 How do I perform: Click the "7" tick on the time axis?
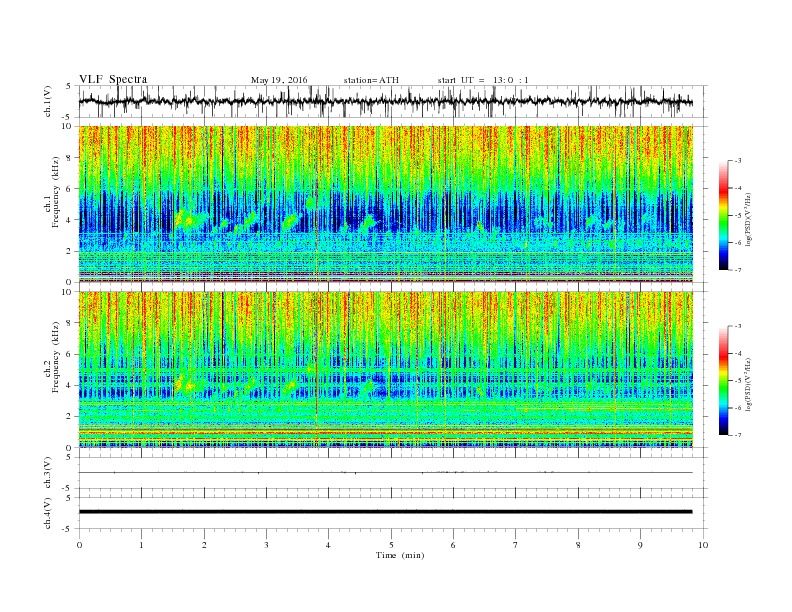pyautogui.click(x=516, y=545)
